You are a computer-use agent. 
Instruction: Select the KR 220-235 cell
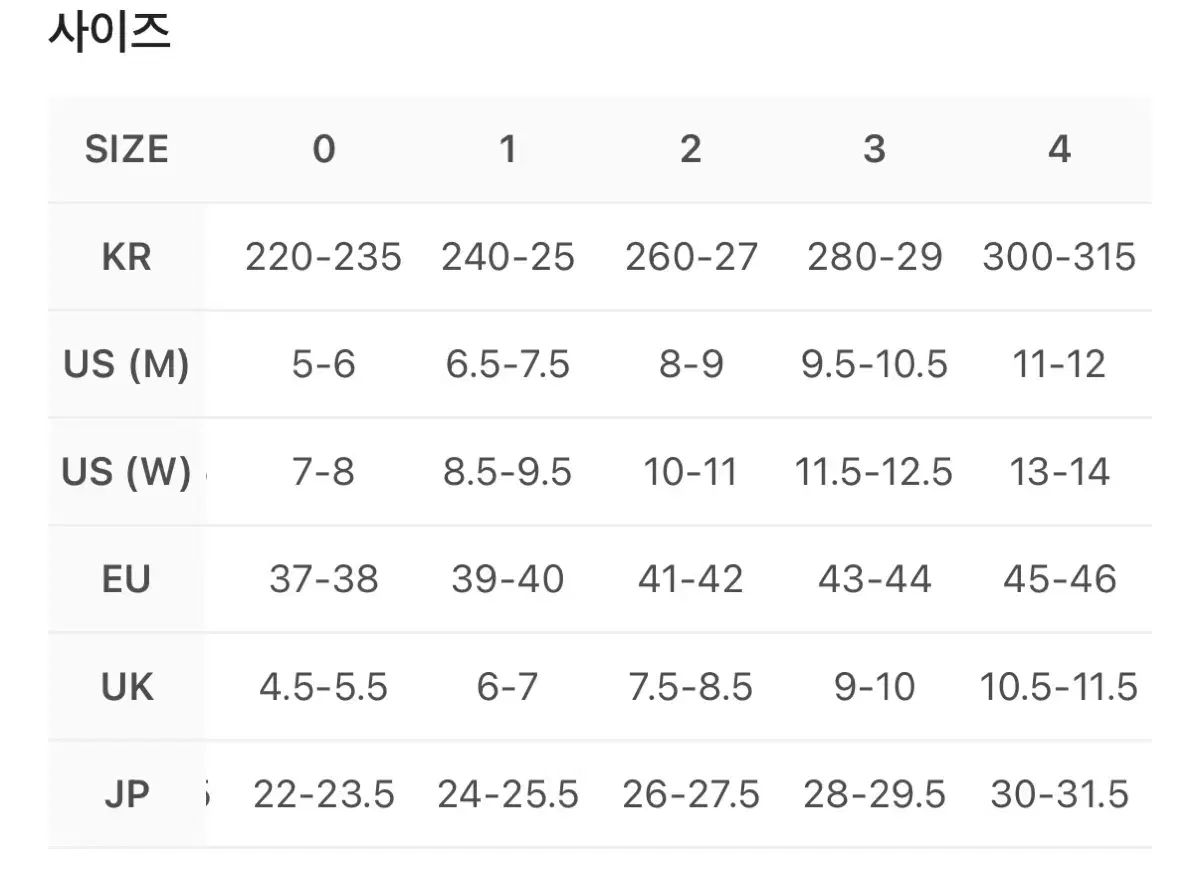click(323, 257)
